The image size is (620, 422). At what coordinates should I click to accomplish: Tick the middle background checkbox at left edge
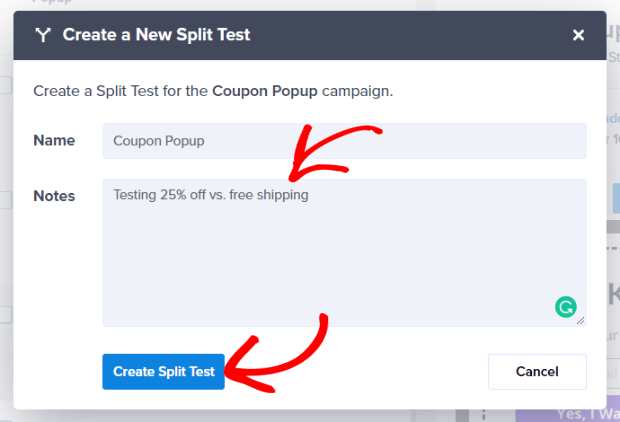[x=6, y=200]
